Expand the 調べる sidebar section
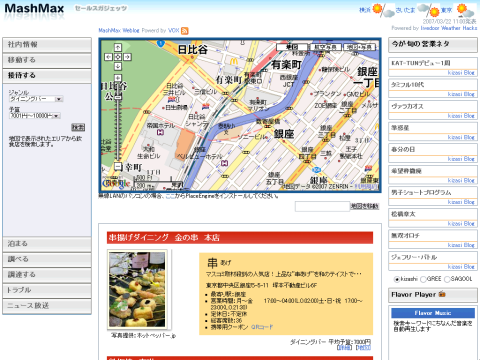Screen dimensions: 480x360 click(47, 259)
